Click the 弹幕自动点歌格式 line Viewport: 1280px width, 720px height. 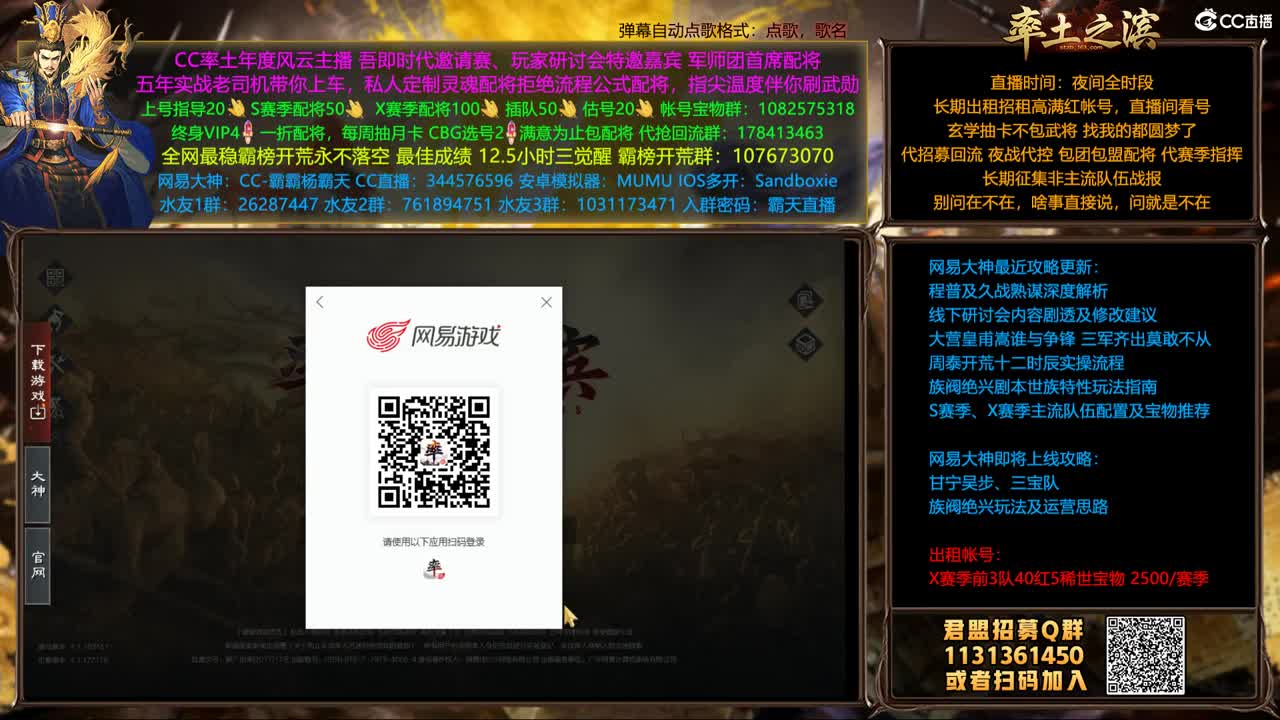pyautogui.click(x=733, y=31)
